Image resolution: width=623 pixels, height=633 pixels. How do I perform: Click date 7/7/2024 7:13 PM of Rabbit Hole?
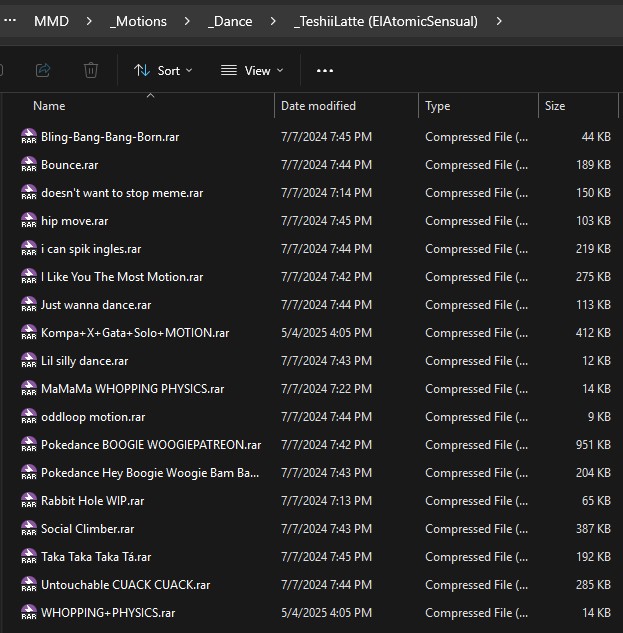[x=326, y=501]
